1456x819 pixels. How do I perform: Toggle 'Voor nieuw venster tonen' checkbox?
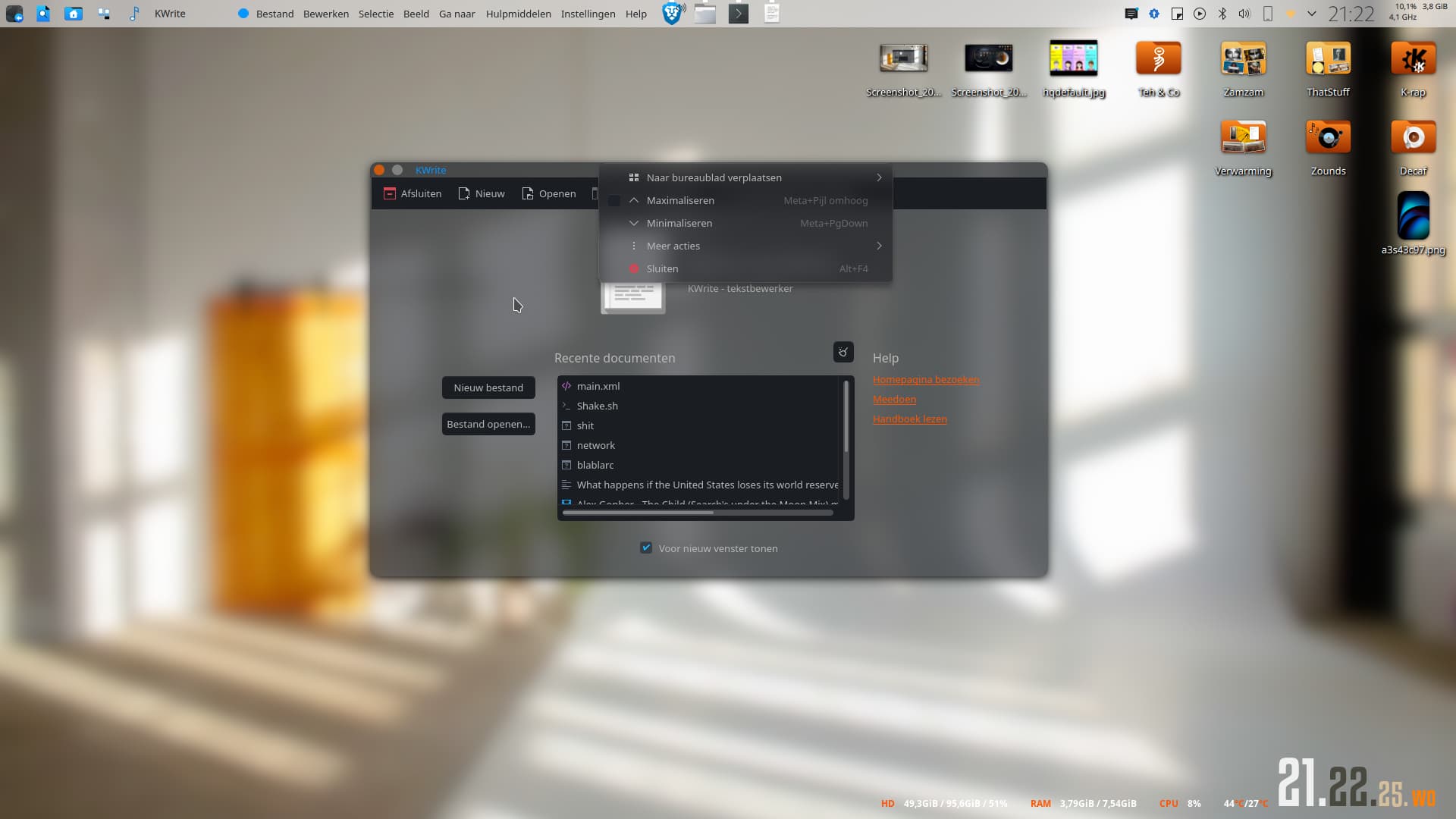646,548
